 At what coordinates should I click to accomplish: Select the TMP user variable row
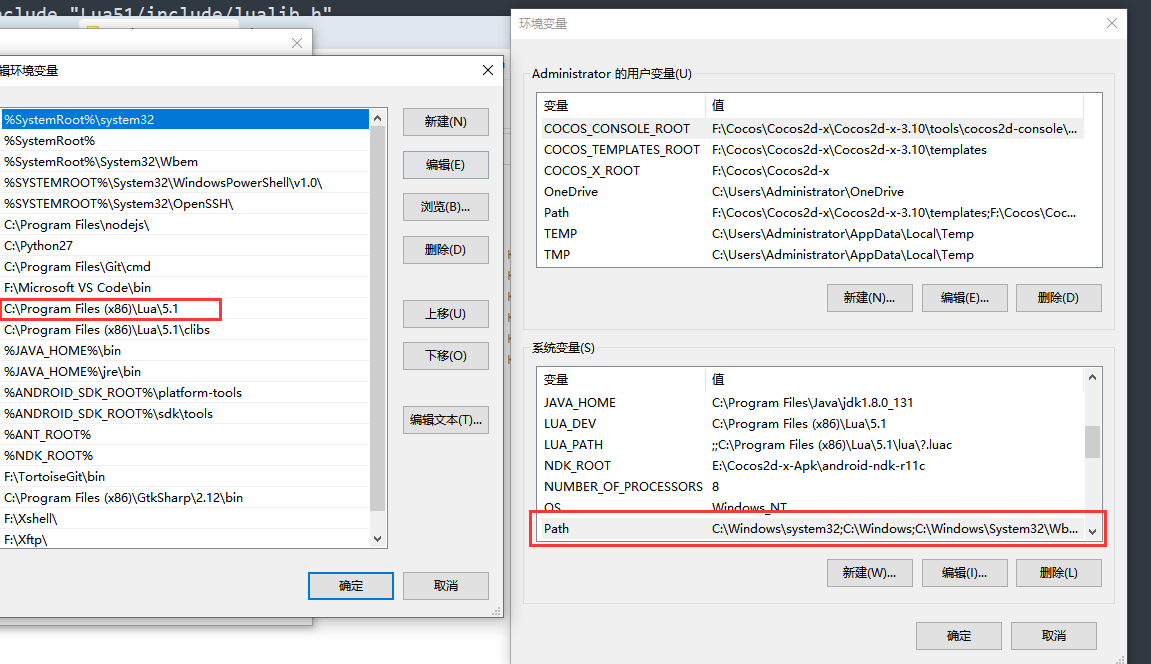pos(811,255)
